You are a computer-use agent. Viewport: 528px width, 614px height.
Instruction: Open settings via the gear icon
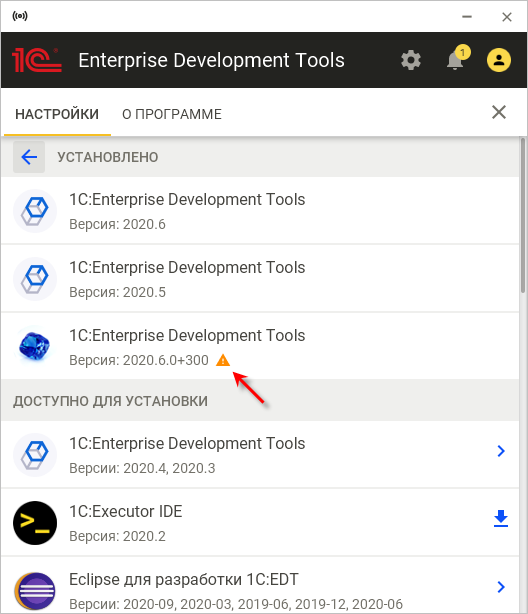click(410, 60)
